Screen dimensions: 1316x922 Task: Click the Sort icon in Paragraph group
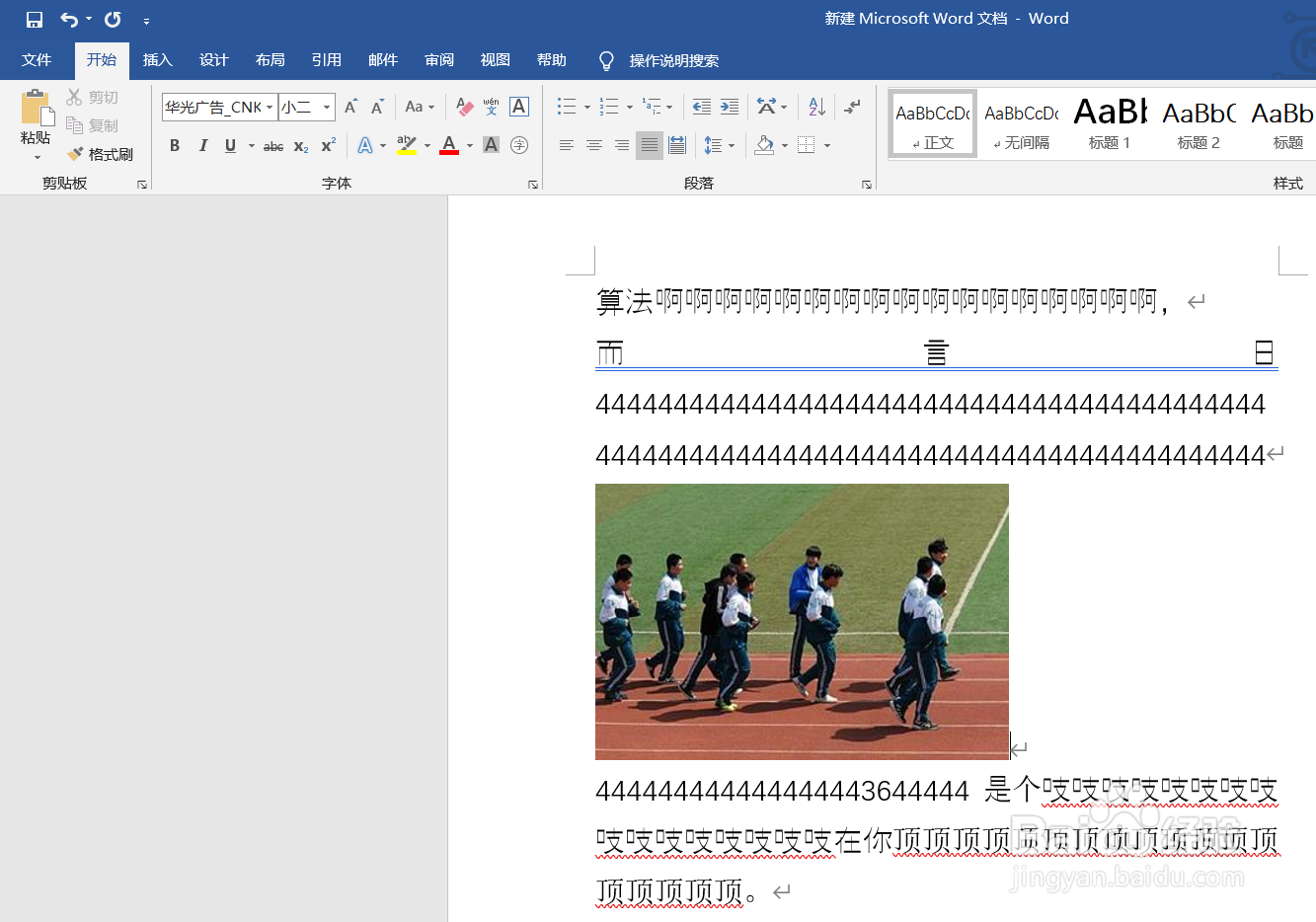[813, 107]
